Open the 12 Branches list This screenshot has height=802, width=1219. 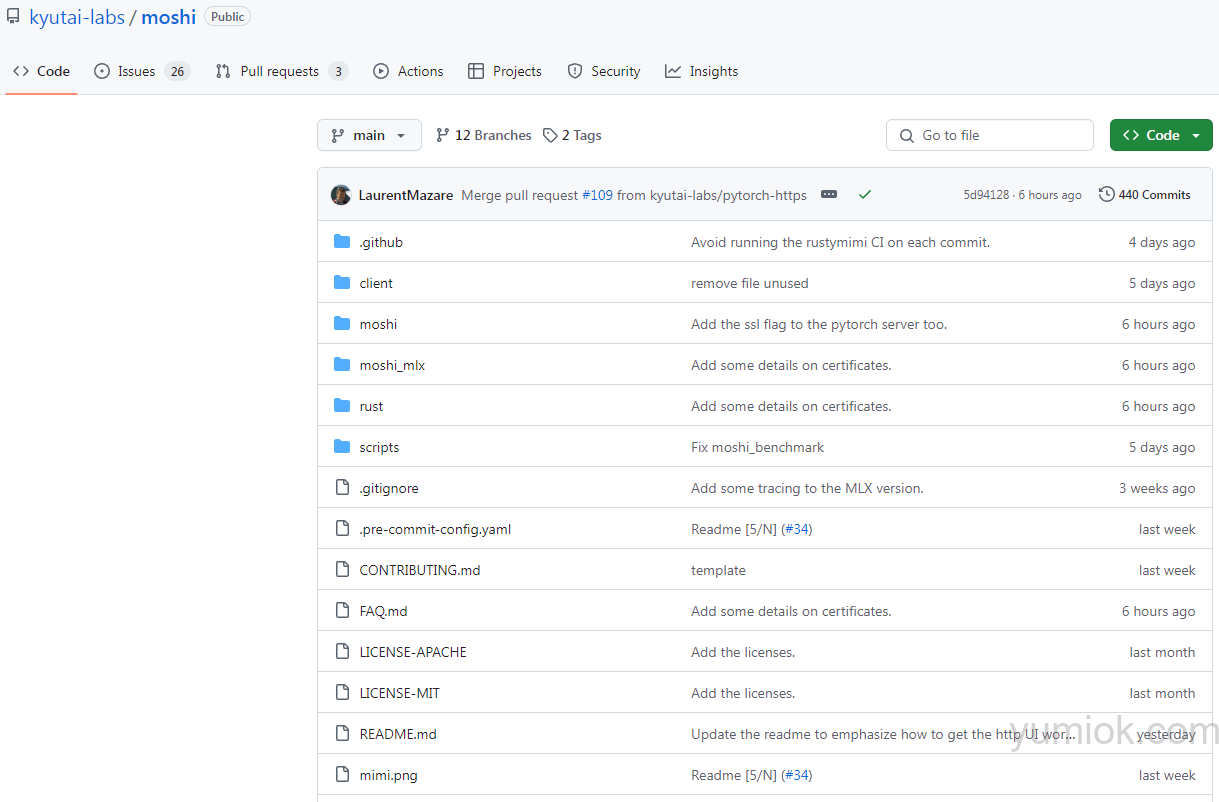pos(484,135)
